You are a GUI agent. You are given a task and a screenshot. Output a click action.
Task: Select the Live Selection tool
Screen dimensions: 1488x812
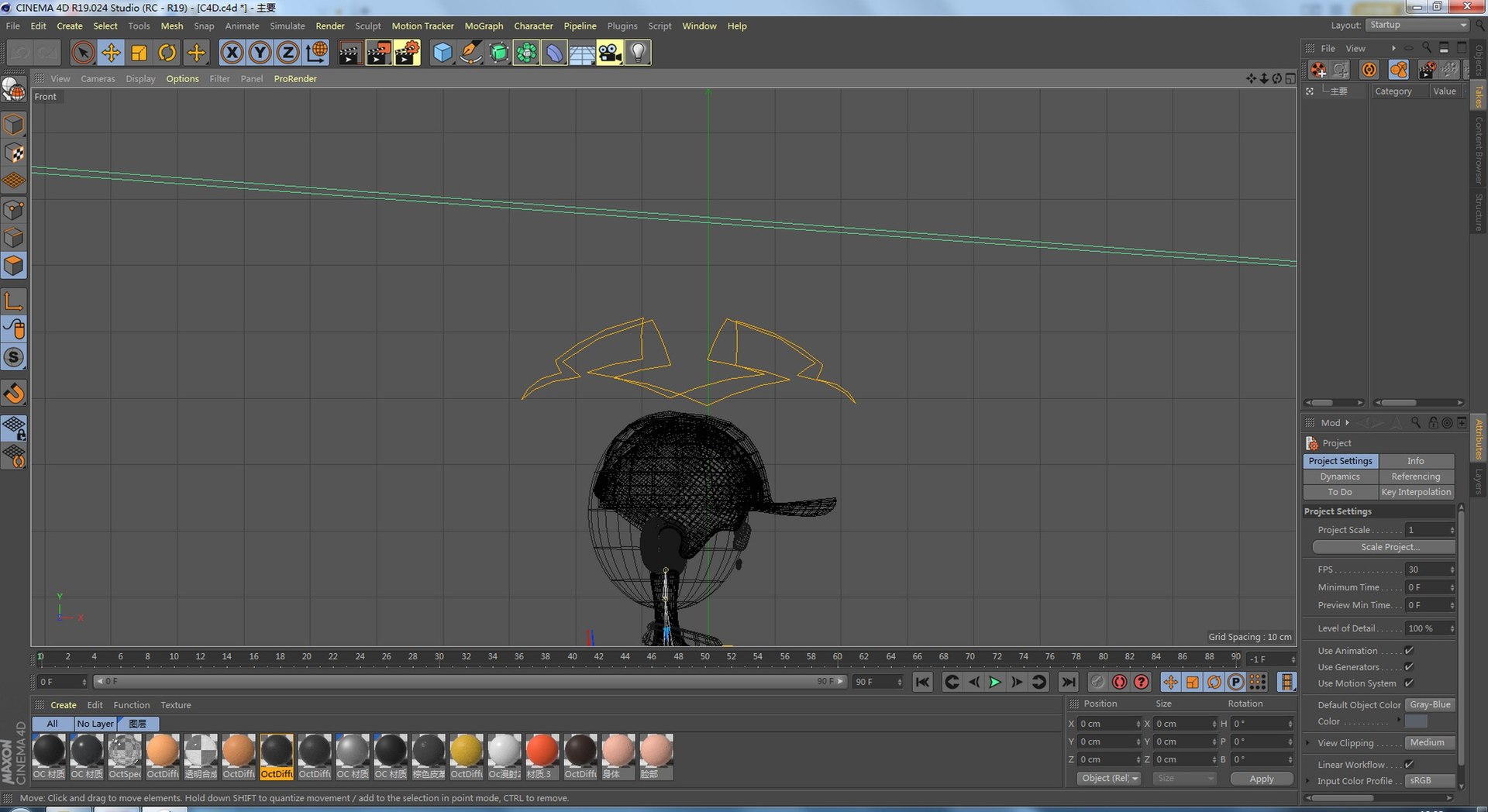click(x=83, y=53)
